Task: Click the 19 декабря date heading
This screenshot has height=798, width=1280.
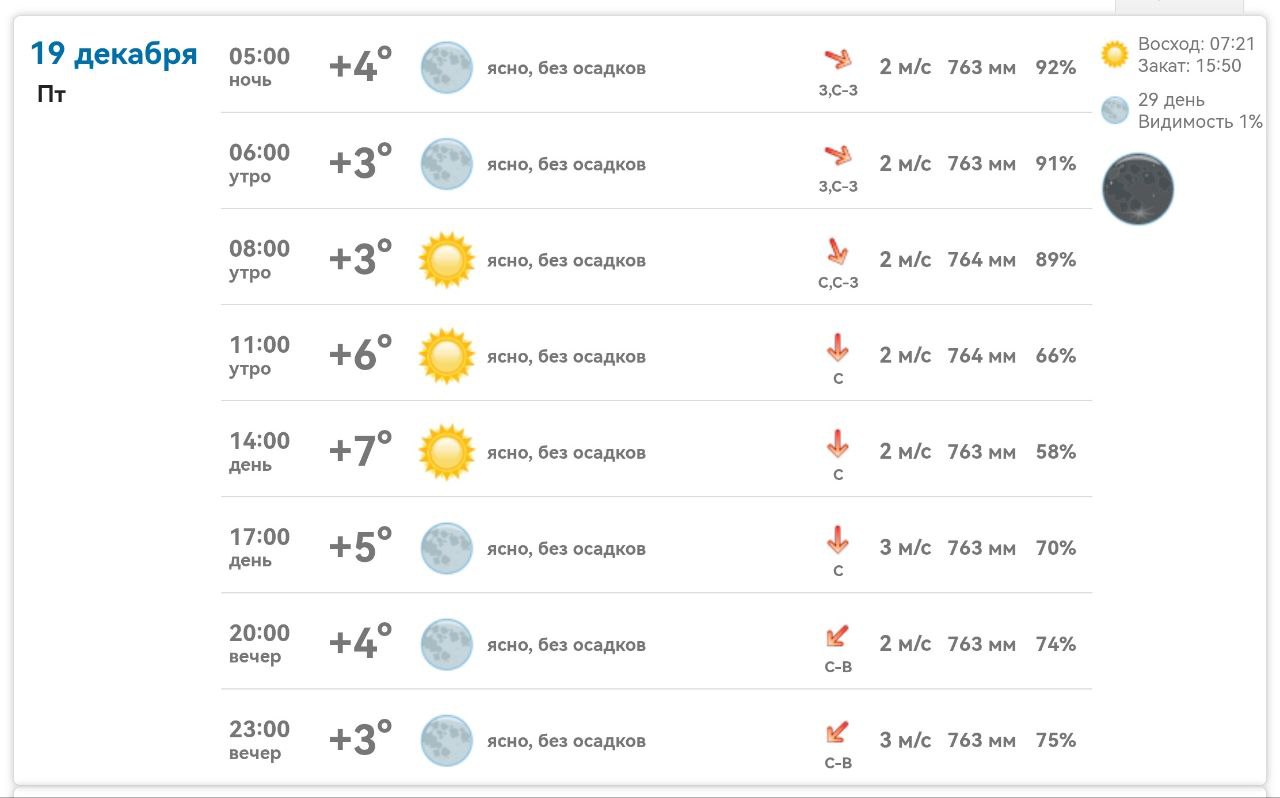Action: click(x=114, y=54)
